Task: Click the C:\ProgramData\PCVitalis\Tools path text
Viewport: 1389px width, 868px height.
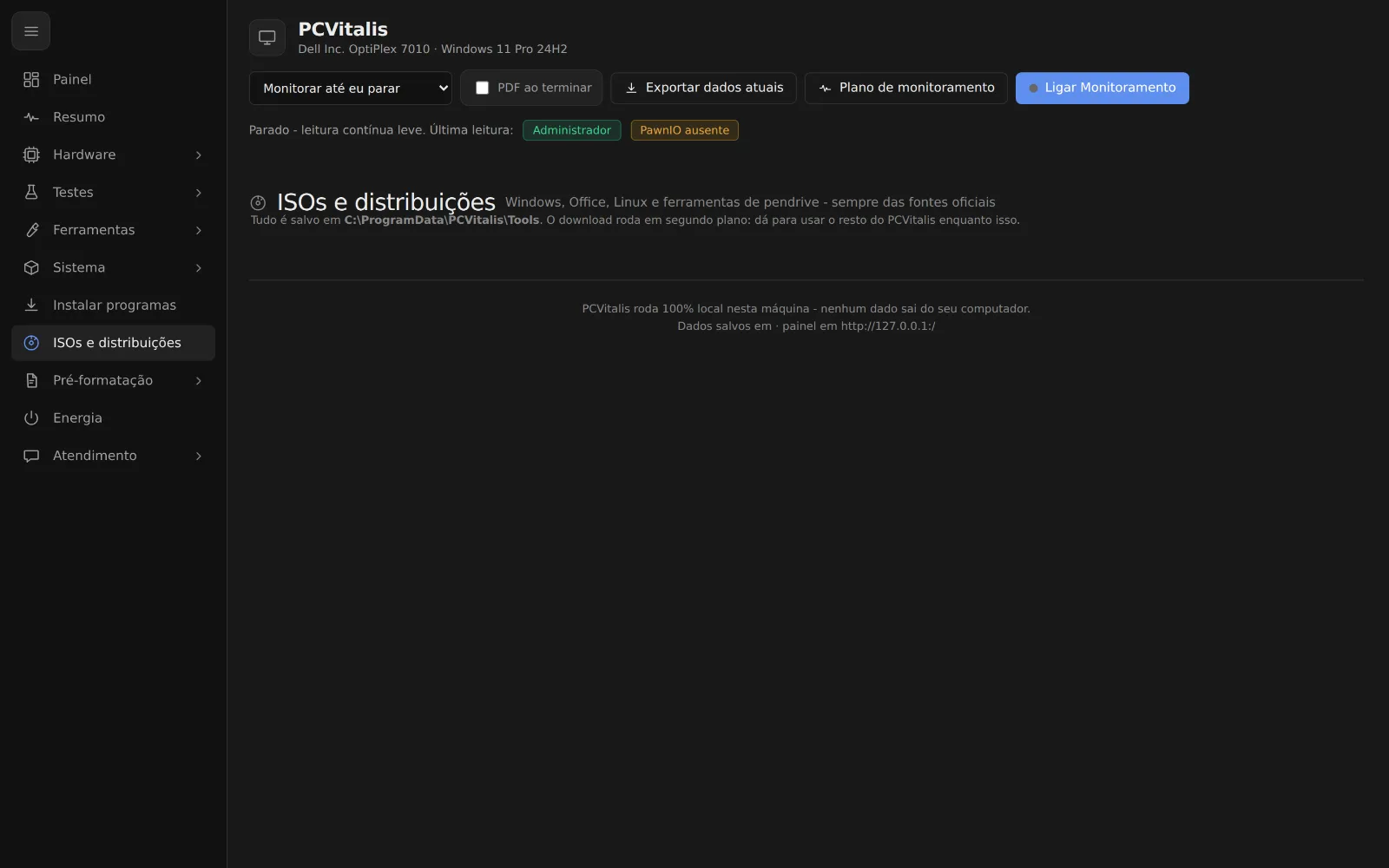Action: (442, 220)
